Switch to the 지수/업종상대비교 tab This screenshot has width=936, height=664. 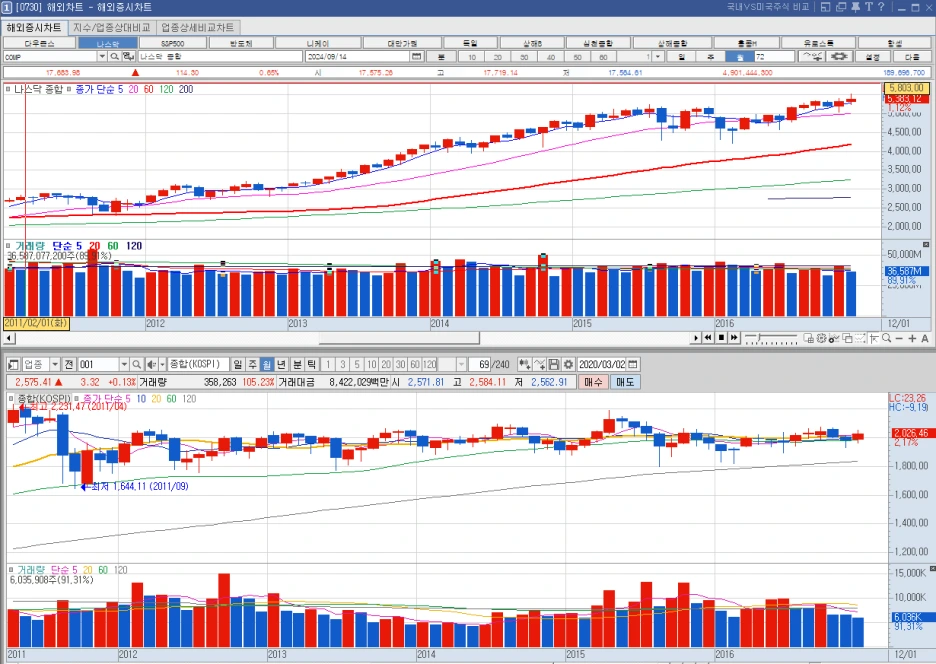112,27
